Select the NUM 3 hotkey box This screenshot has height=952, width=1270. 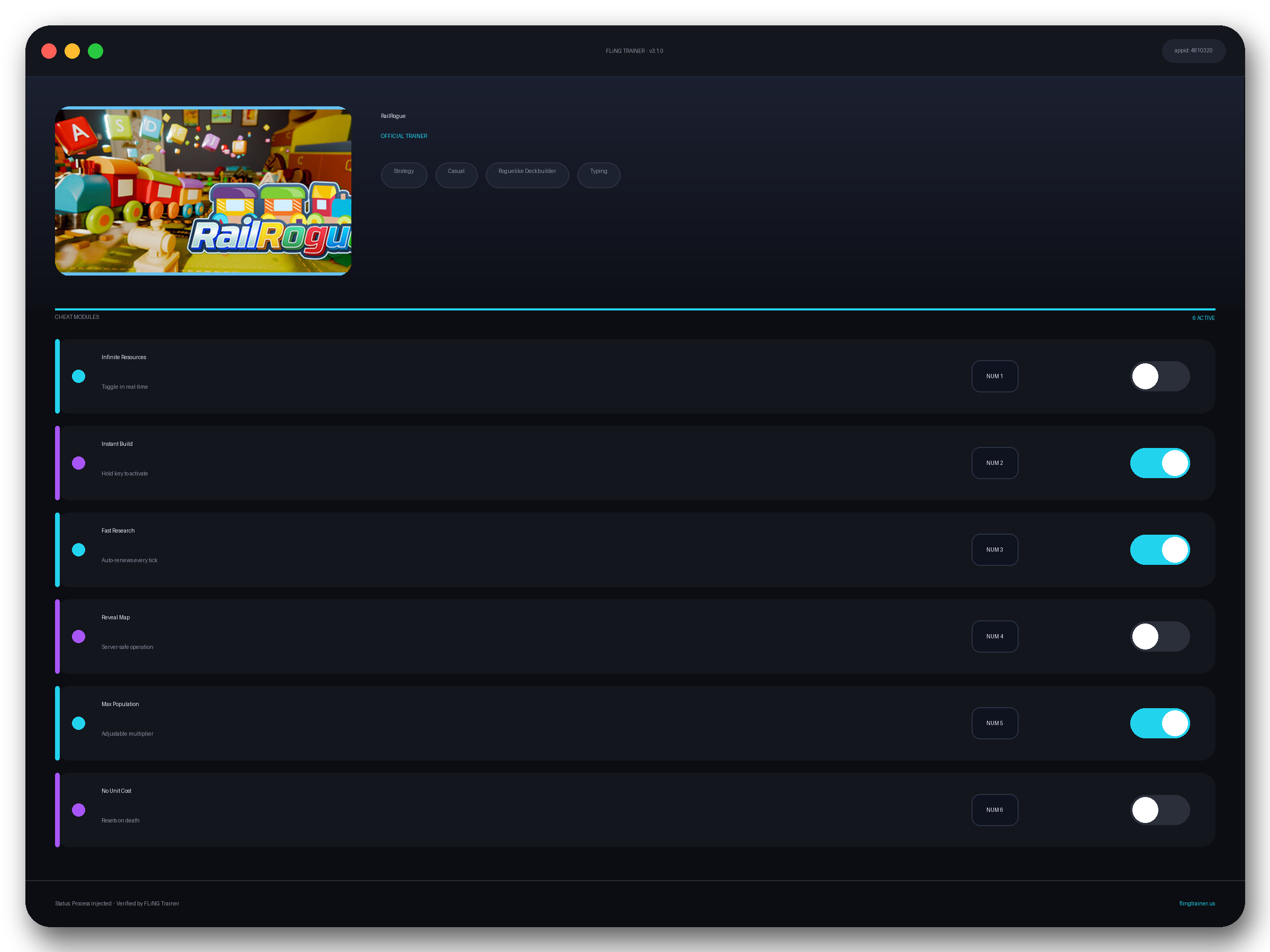tap(994, 550)
